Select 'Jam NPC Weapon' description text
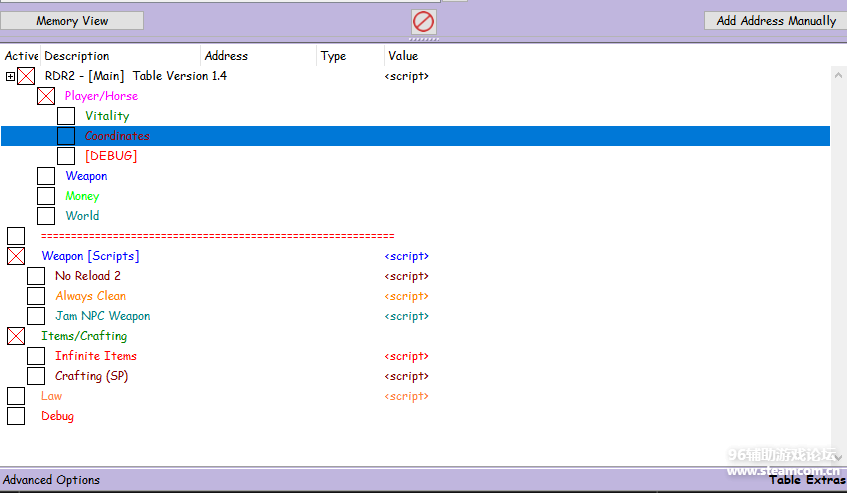Screen dimensions: 847x493 (x=103, y=316)
